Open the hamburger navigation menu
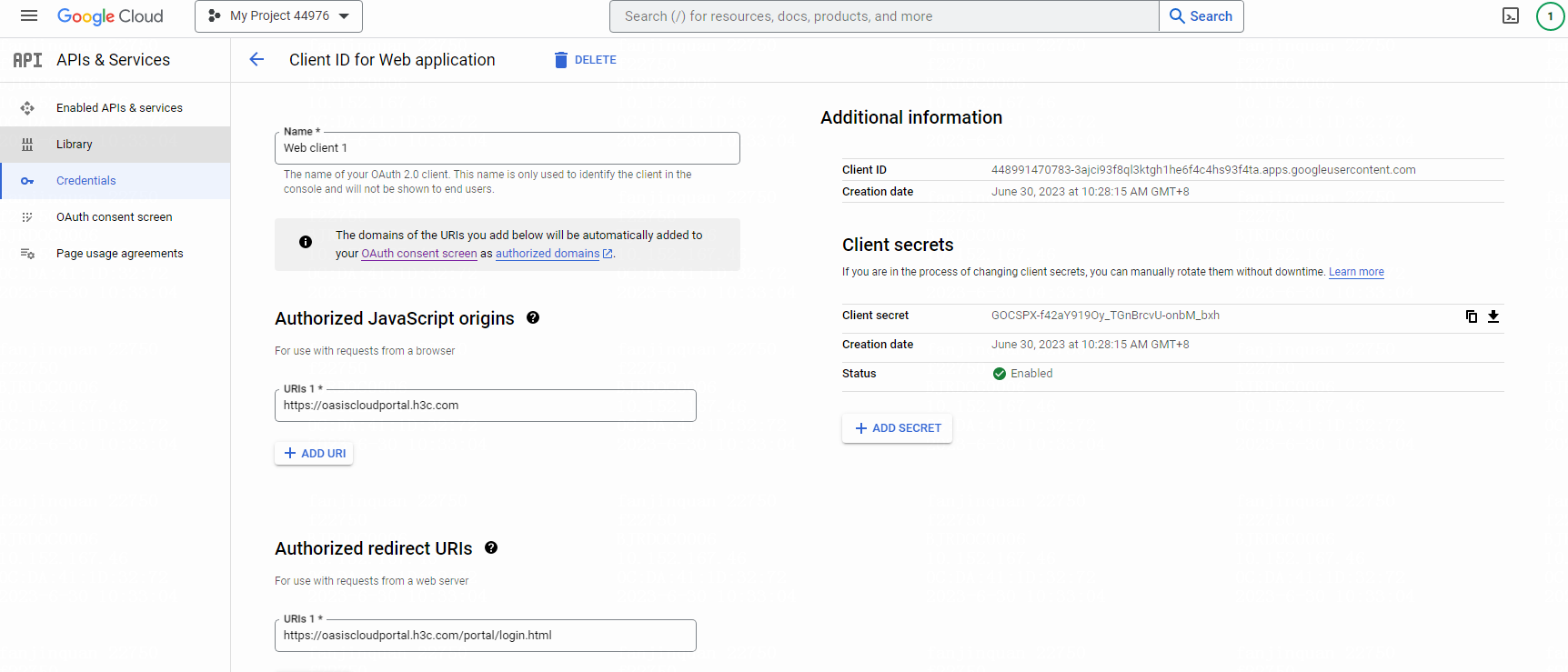This screenshot has width=1568, height=672. tap(29, 15)
